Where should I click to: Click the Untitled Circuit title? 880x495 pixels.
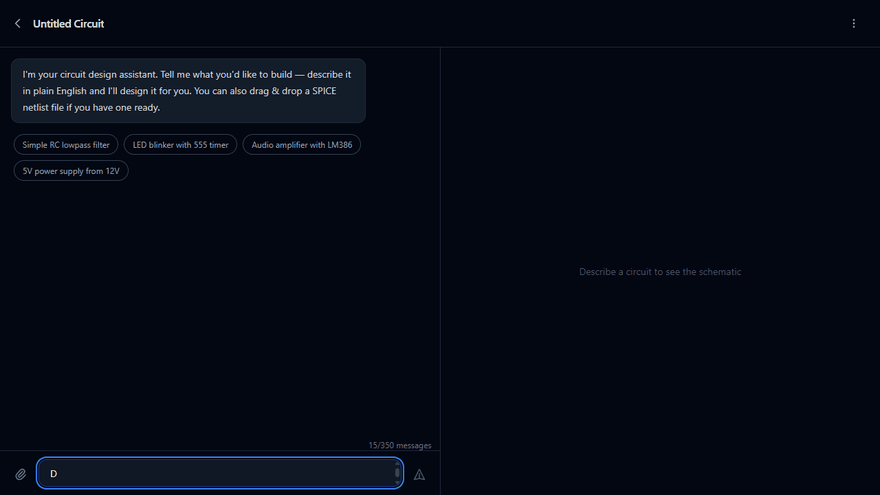click(68, 23)
